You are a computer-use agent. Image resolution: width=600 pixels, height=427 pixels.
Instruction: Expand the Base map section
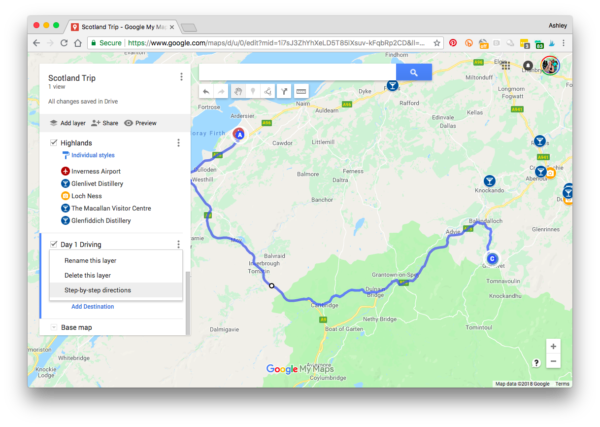(54, 327)
